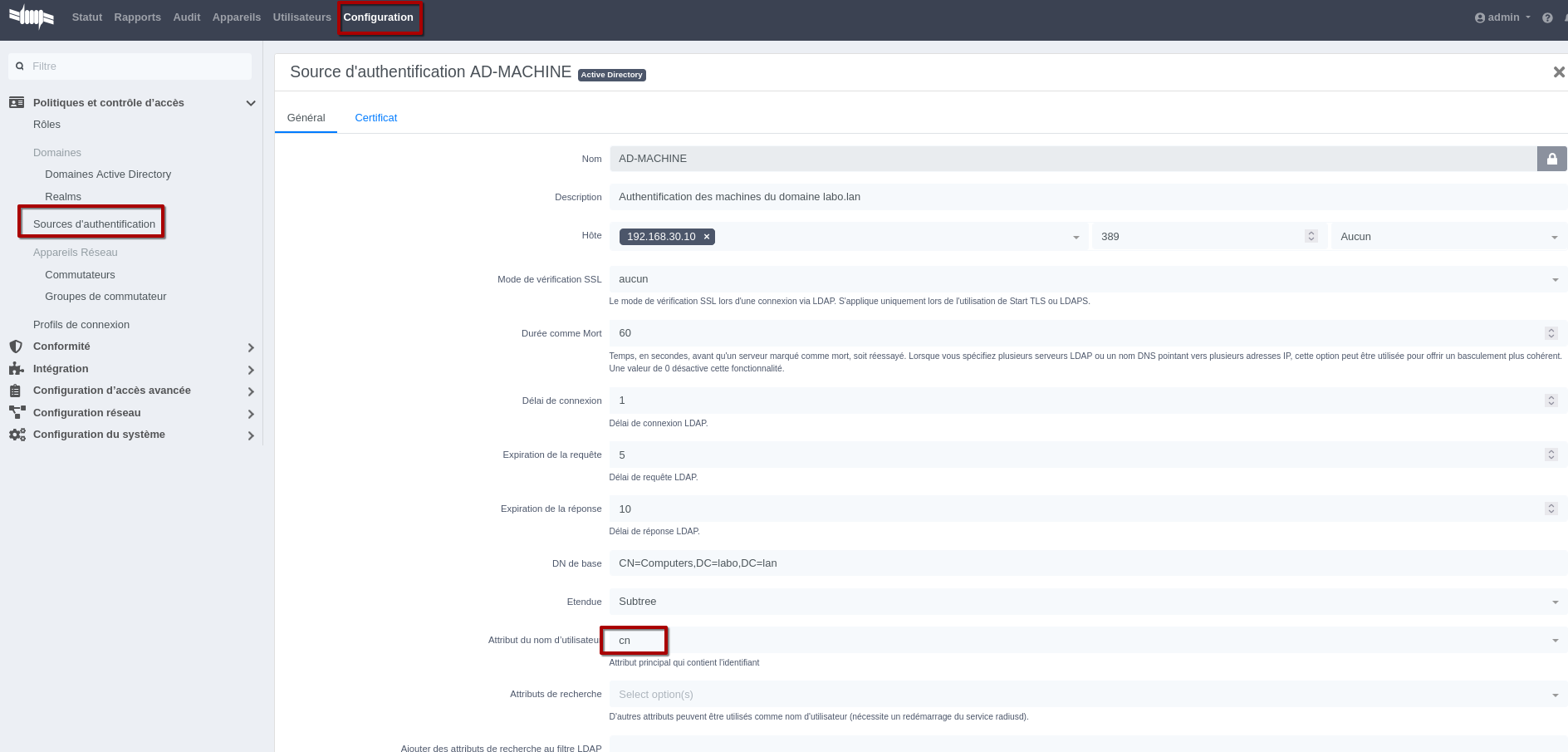Click the lock icon beside Nom field
The image size is (1568, 752).
(1551, 159)
